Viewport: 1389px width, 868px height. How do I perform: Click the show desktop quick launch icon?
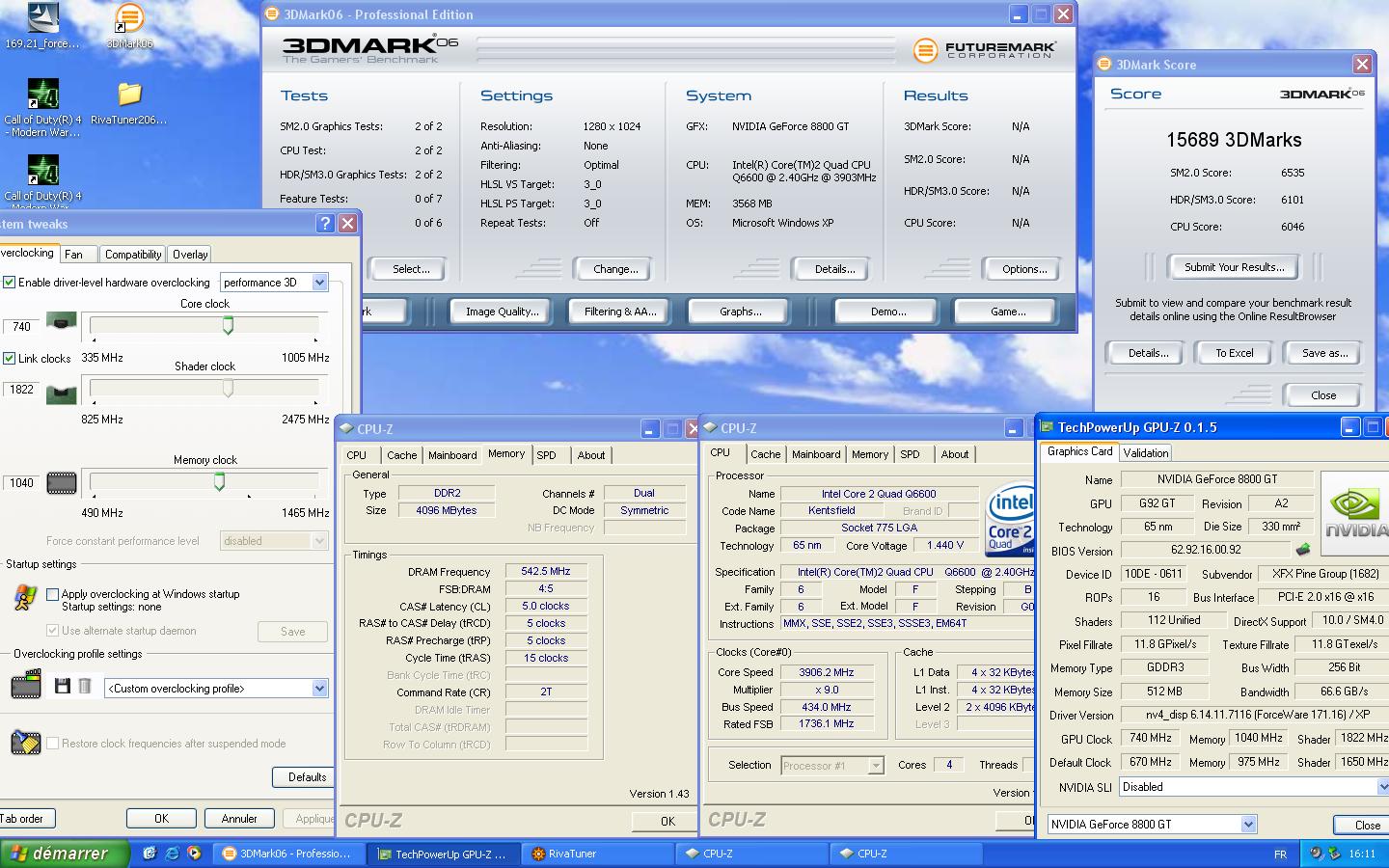tap(150, 854)
